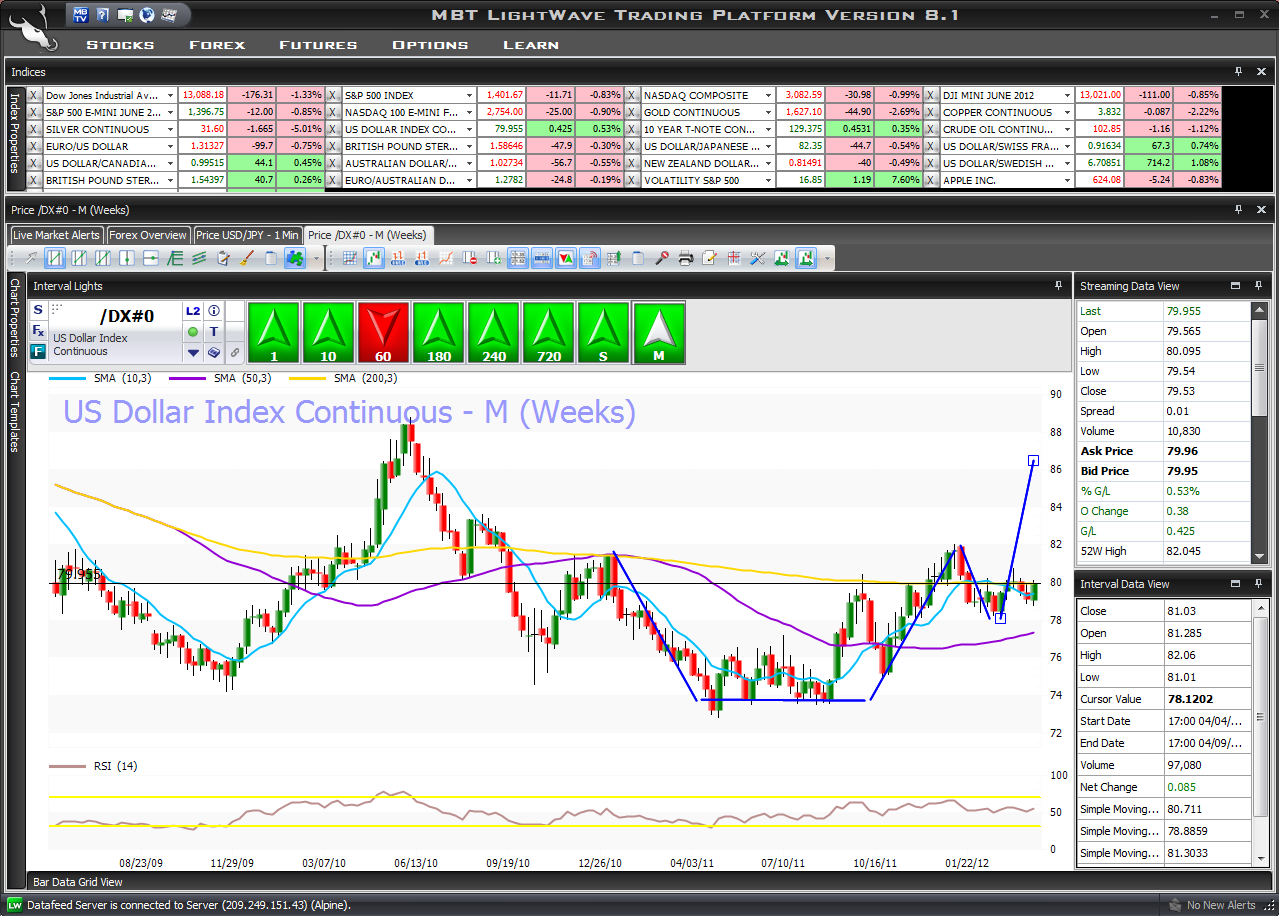Switch to Price USD/JPY - 1 Min tab

[x=247, y=235]
